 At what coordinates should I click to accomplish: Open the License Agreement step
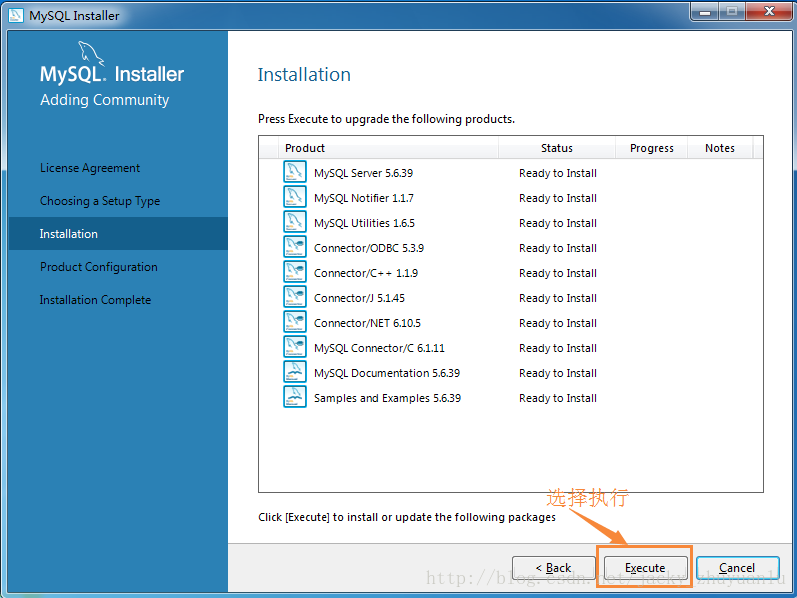pos(90,168)
